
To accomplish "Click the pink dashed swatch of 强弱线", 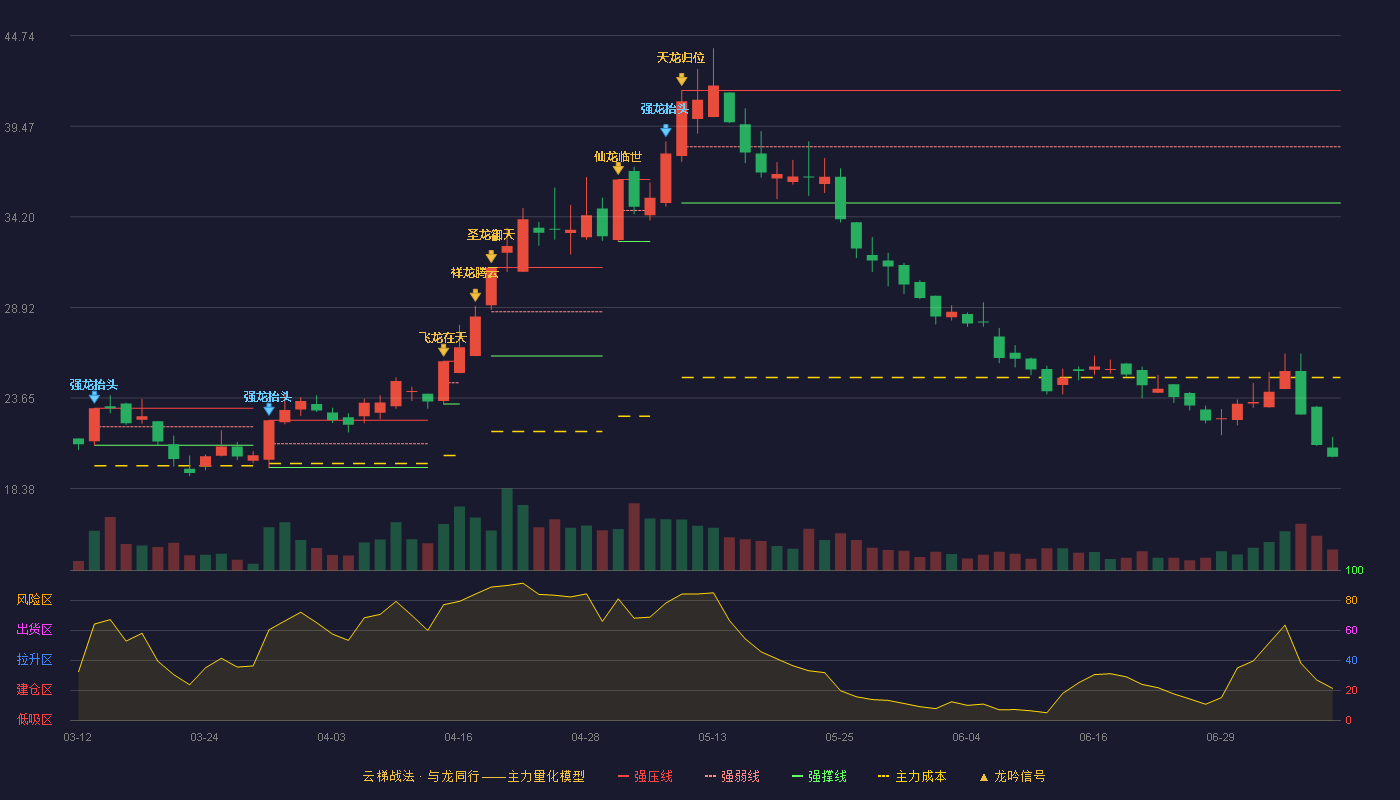I will pyautogui.click(x=711, y=776).
